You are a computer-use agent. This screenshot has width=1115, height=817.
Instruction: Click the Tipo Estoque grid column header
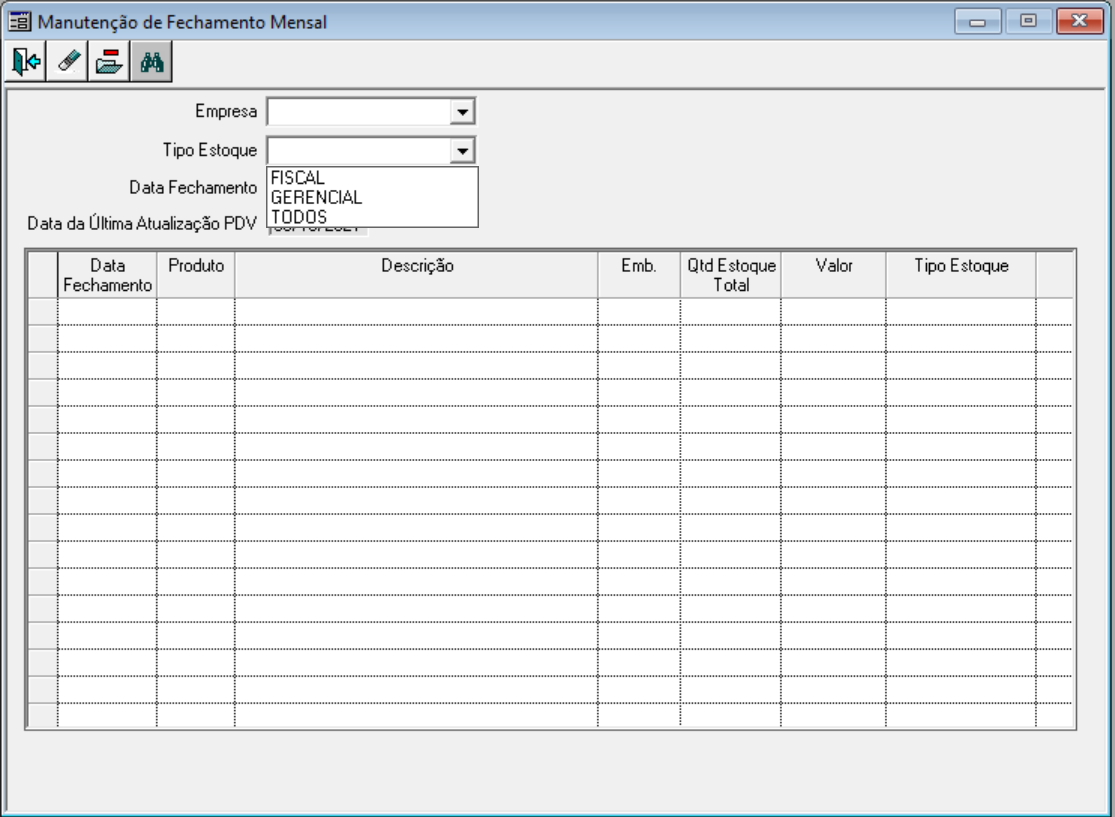pyautogui.click(x=961, y=275)
